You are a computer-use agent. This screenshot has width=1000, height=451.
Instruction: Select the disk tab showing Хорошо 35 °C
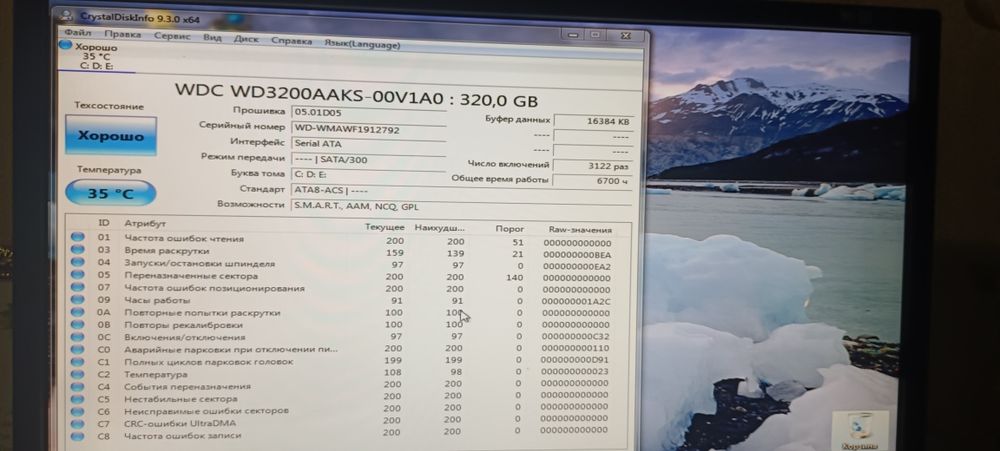(x=96, y=56)
